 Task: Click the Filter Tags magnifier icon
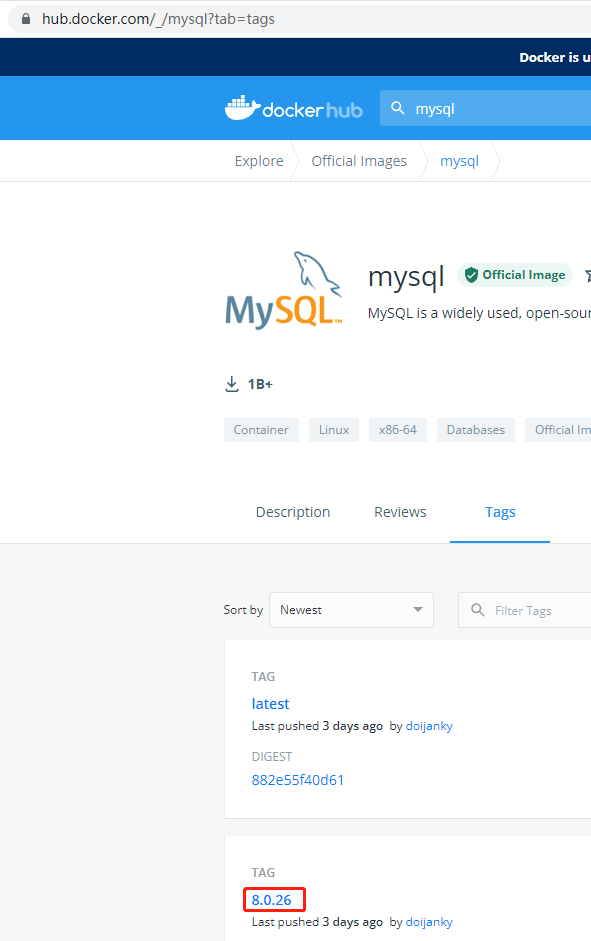pos(478,610)
